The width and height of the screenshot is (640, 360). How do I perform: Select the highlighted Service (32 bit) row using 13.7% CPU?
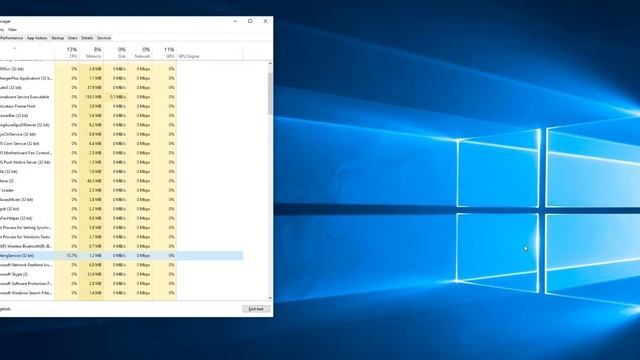(x=121, y=256)
